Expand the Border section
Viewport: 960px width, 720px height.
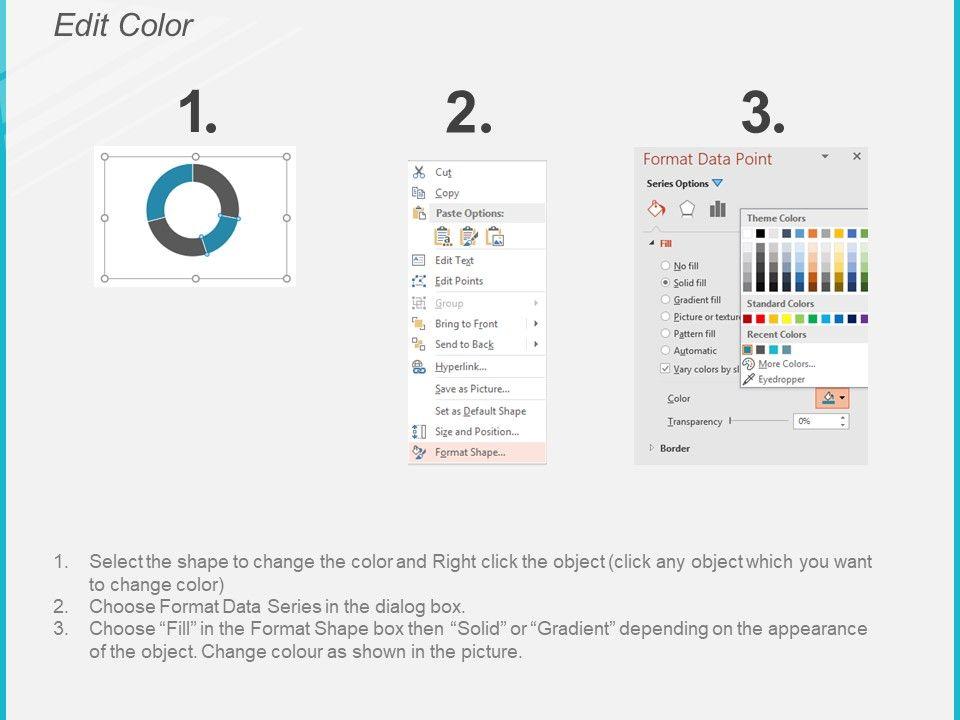point(653,448)
